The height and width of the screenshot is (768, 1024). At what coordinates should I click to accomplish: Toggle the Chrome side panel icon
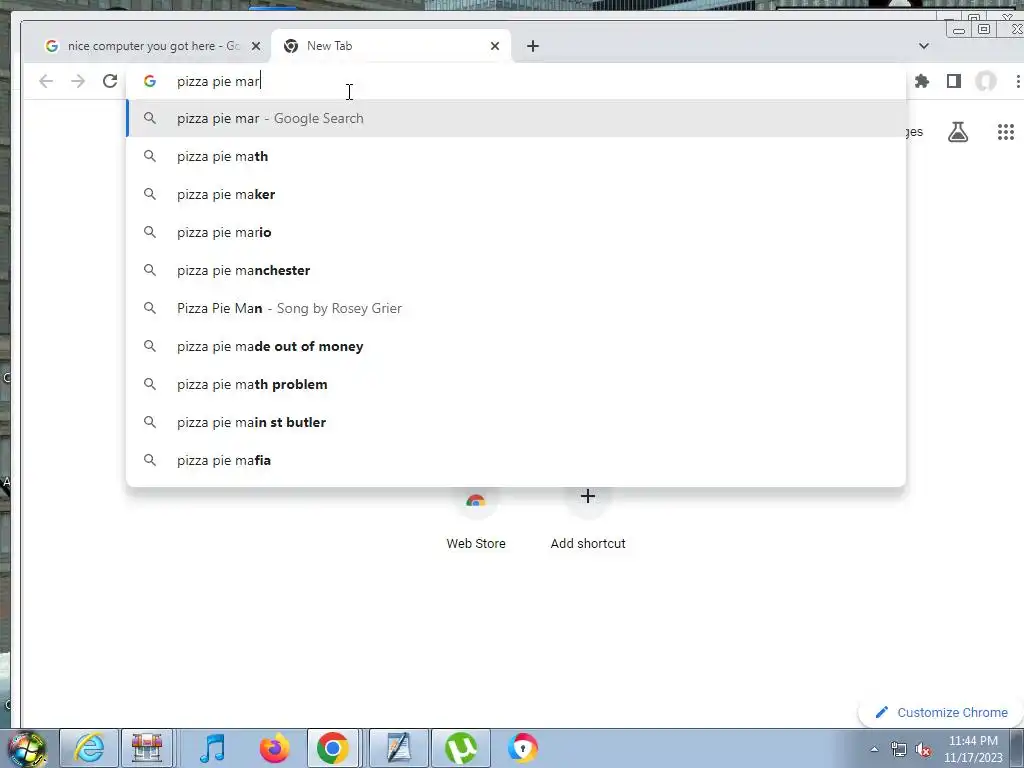click(x=954, y=81)
